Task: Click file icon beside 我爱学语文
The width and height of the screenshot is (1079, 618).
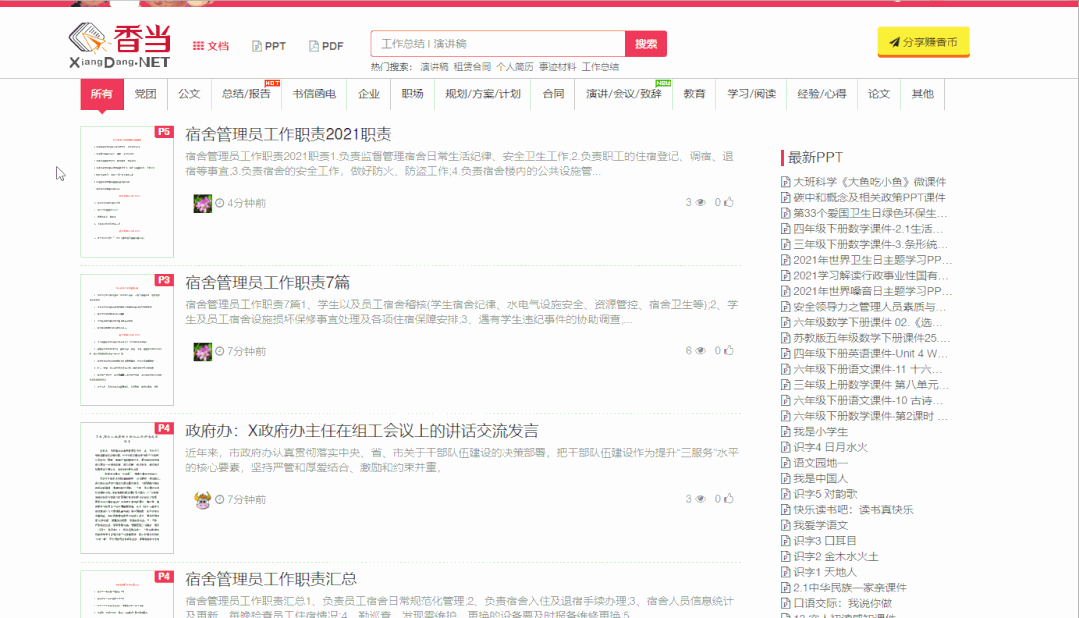Action: tap(786, 526)
